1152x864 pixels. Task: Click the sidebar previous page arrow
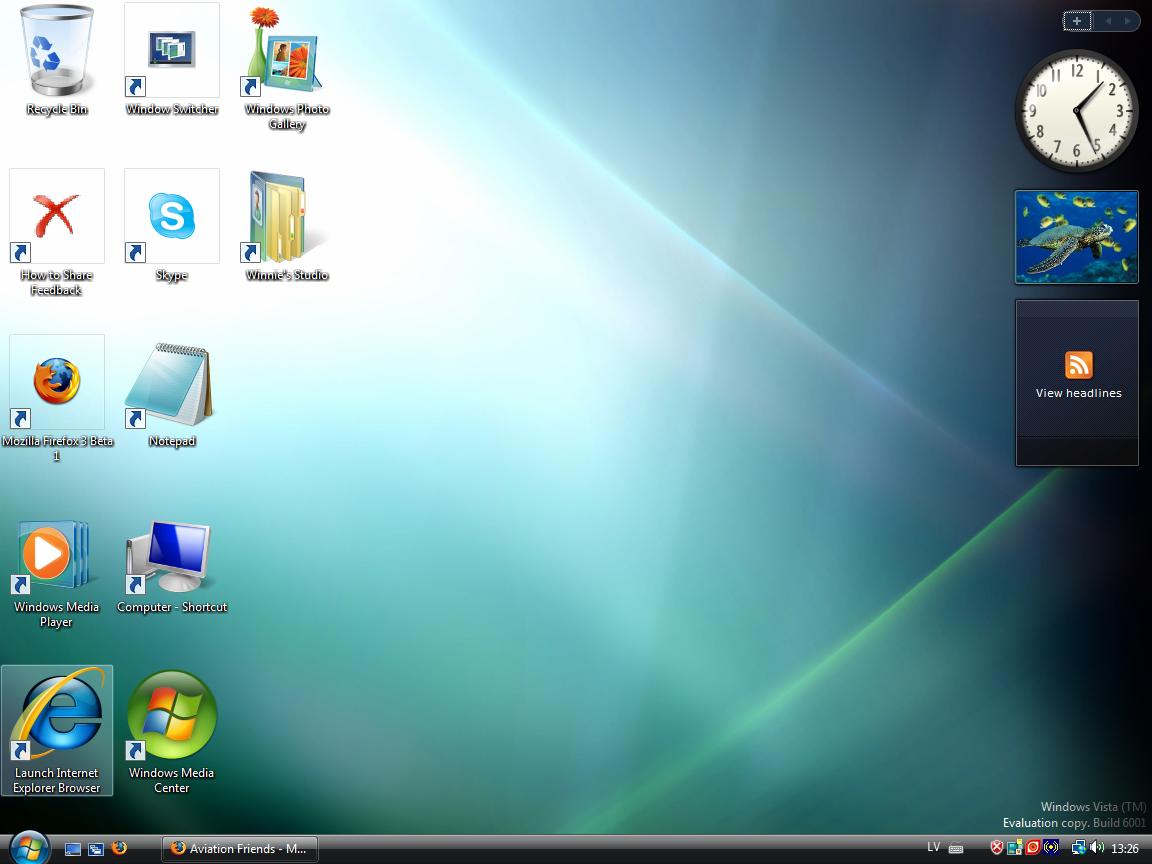point(1108,21)
